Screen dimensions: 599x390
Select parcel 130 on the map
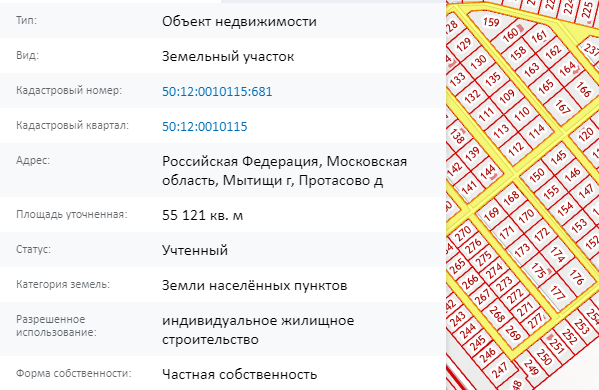(478, 61)
